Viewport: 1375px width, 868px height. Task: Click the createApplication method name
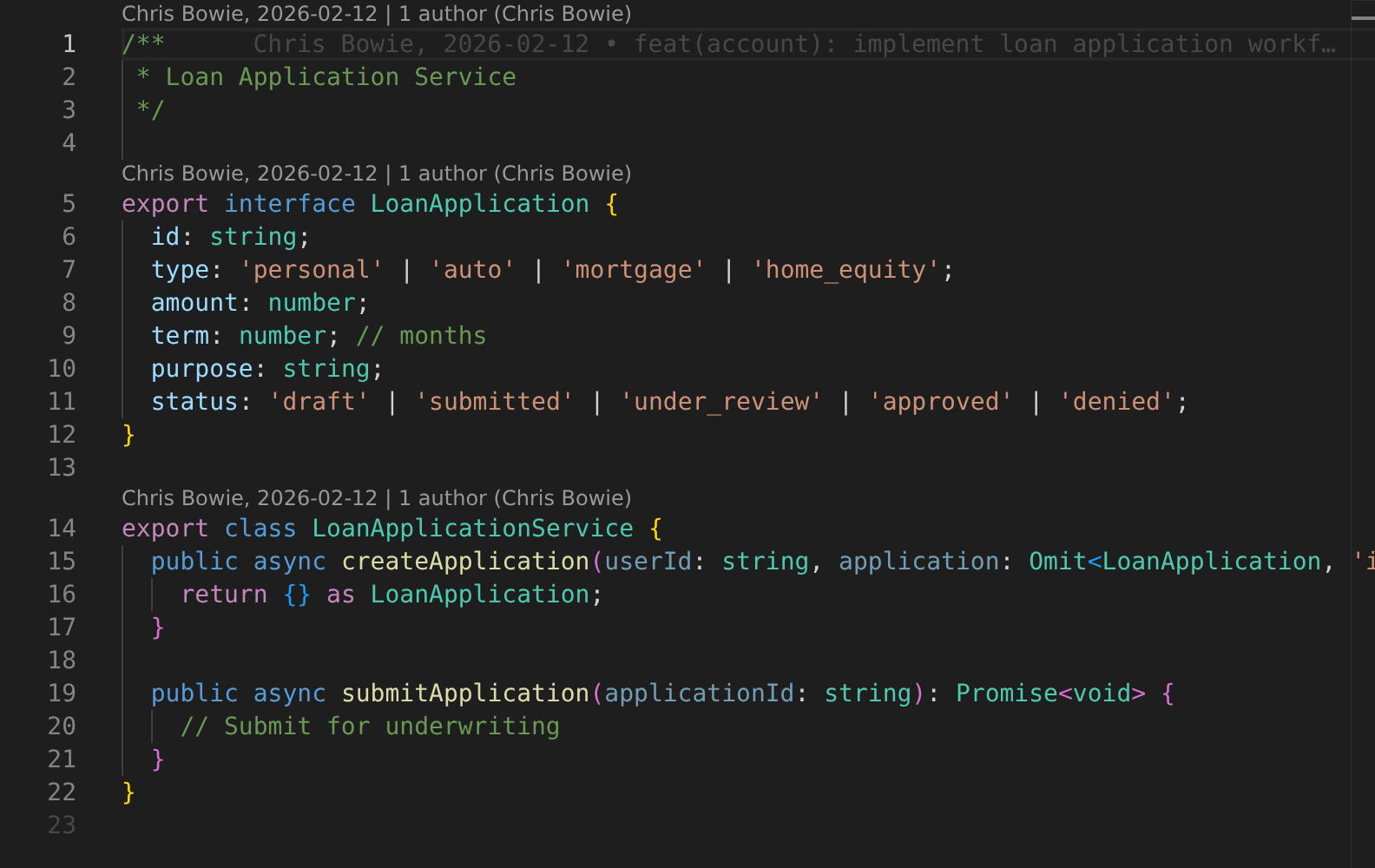click(465, 562)
